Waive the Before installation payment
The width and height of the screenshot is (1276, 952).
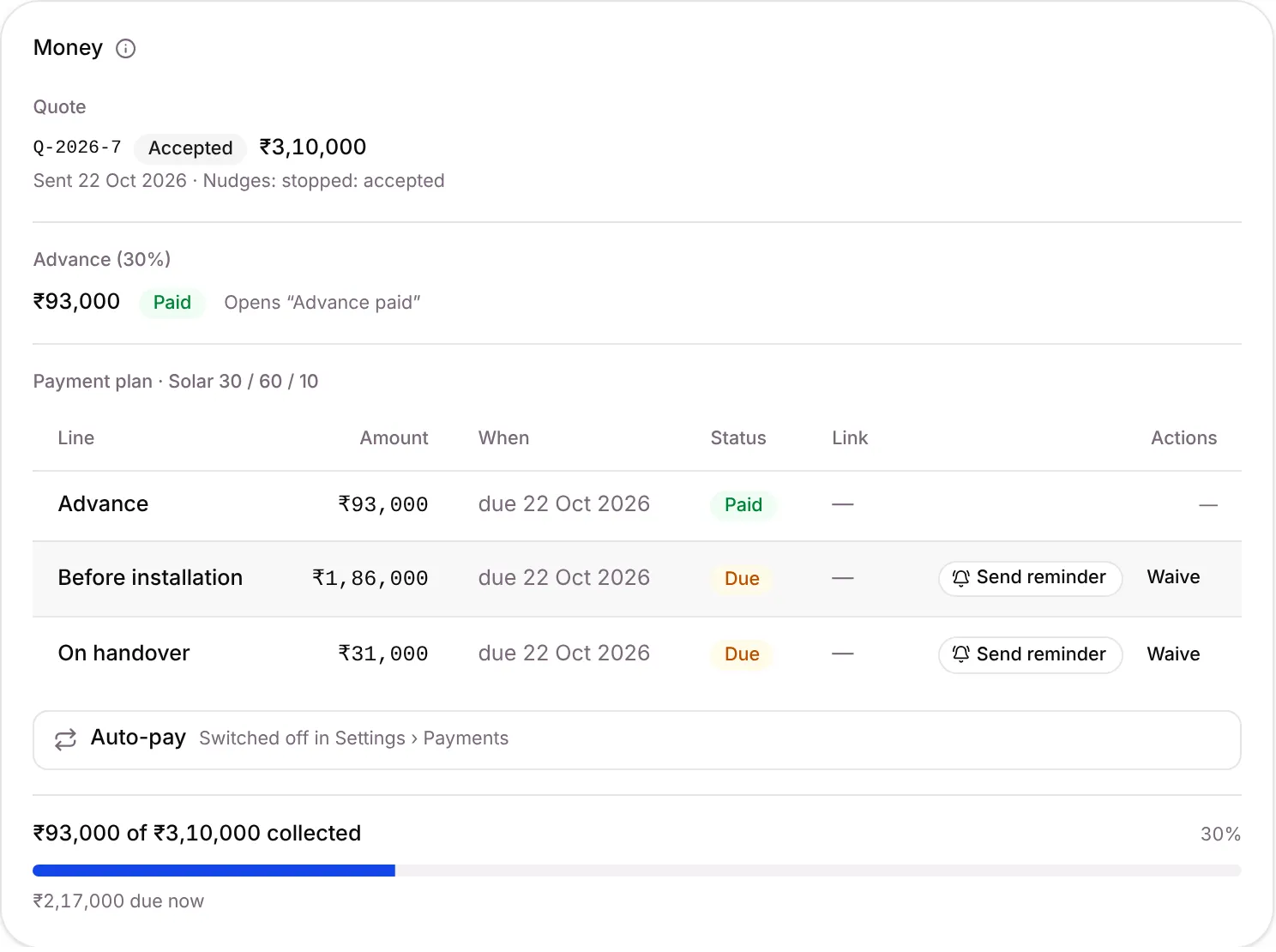(x=1173, y=577)
